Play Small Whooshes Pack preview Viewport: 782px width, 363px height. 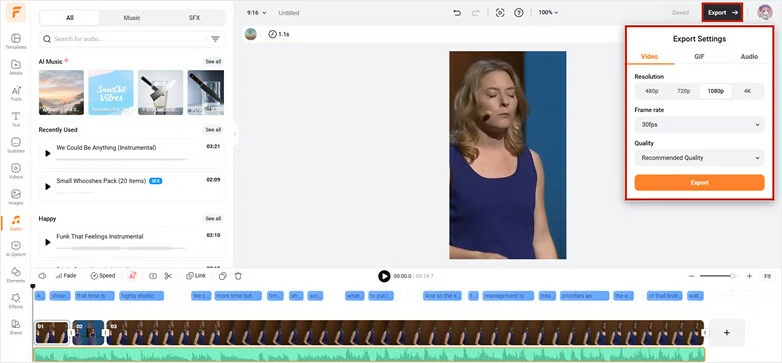pos(48,186)
